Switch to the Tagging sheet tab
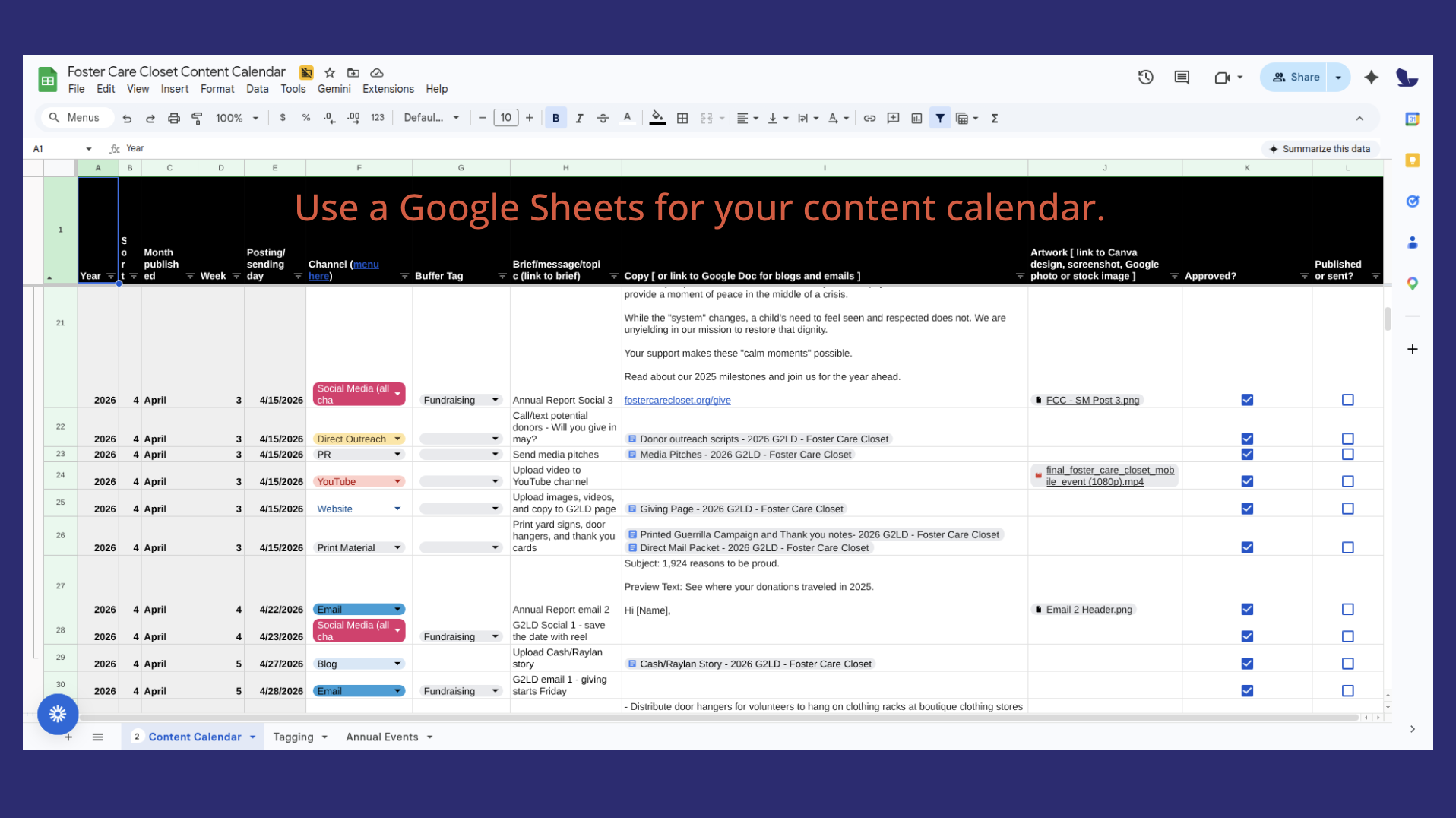The image size is (1456, 818). pyautogui.click(x=293, y=737)
